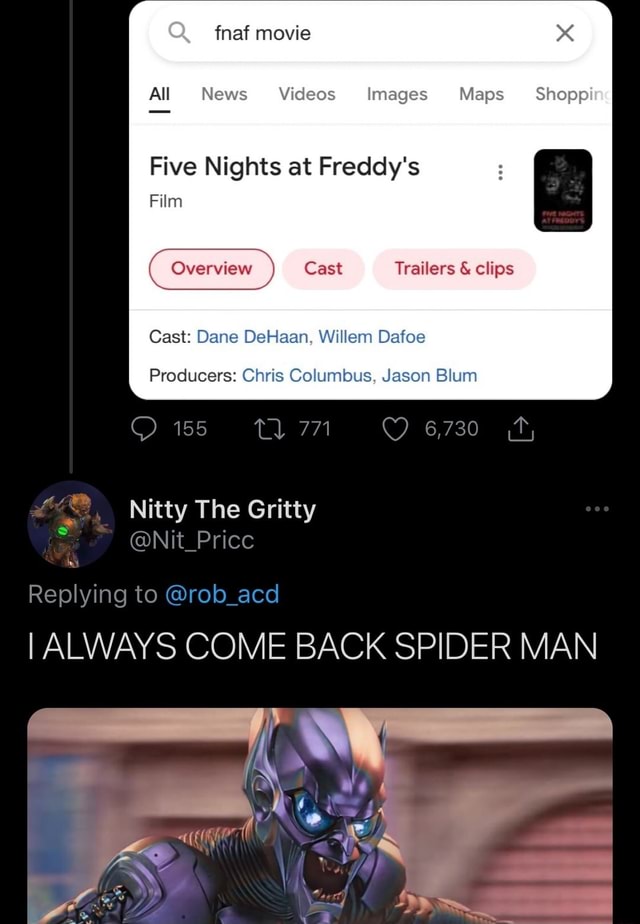640x924 pixels.
Task: Select the Videos search tab
Action: [306, 94]
